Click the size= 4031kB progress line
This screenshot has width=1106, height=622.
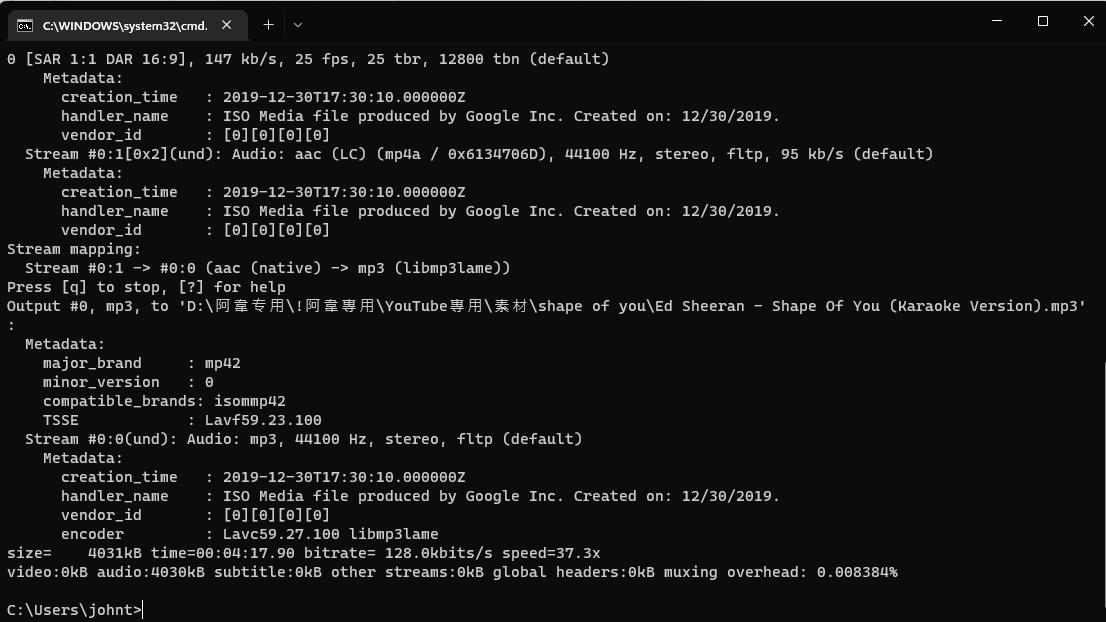(303, 553)
